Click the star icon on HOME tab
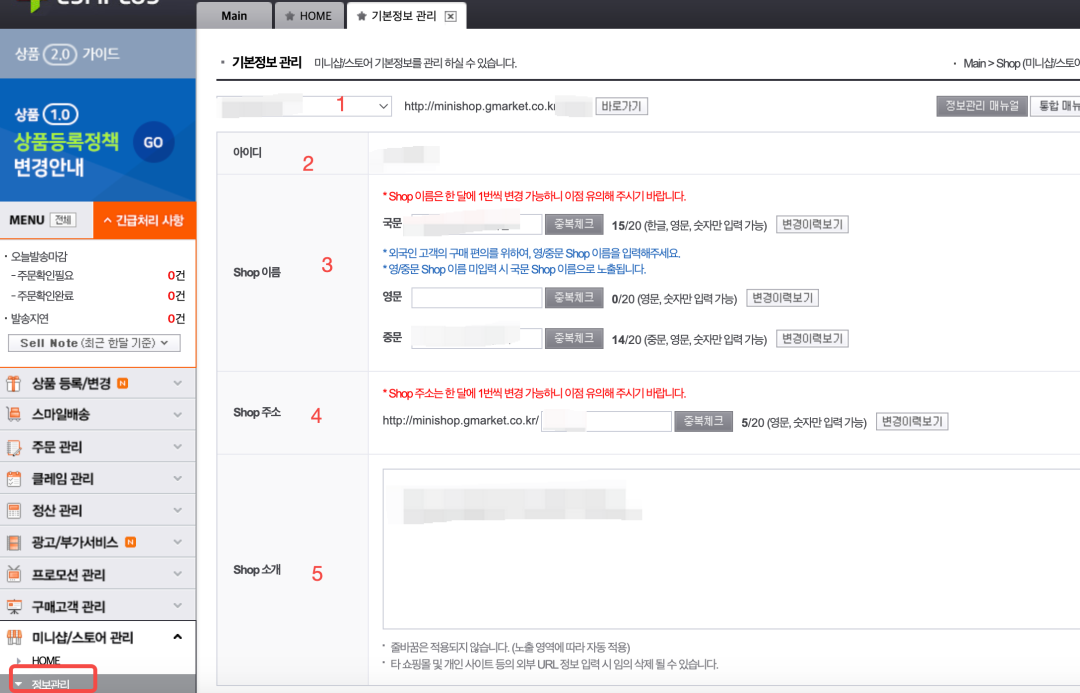 (289, 16)
